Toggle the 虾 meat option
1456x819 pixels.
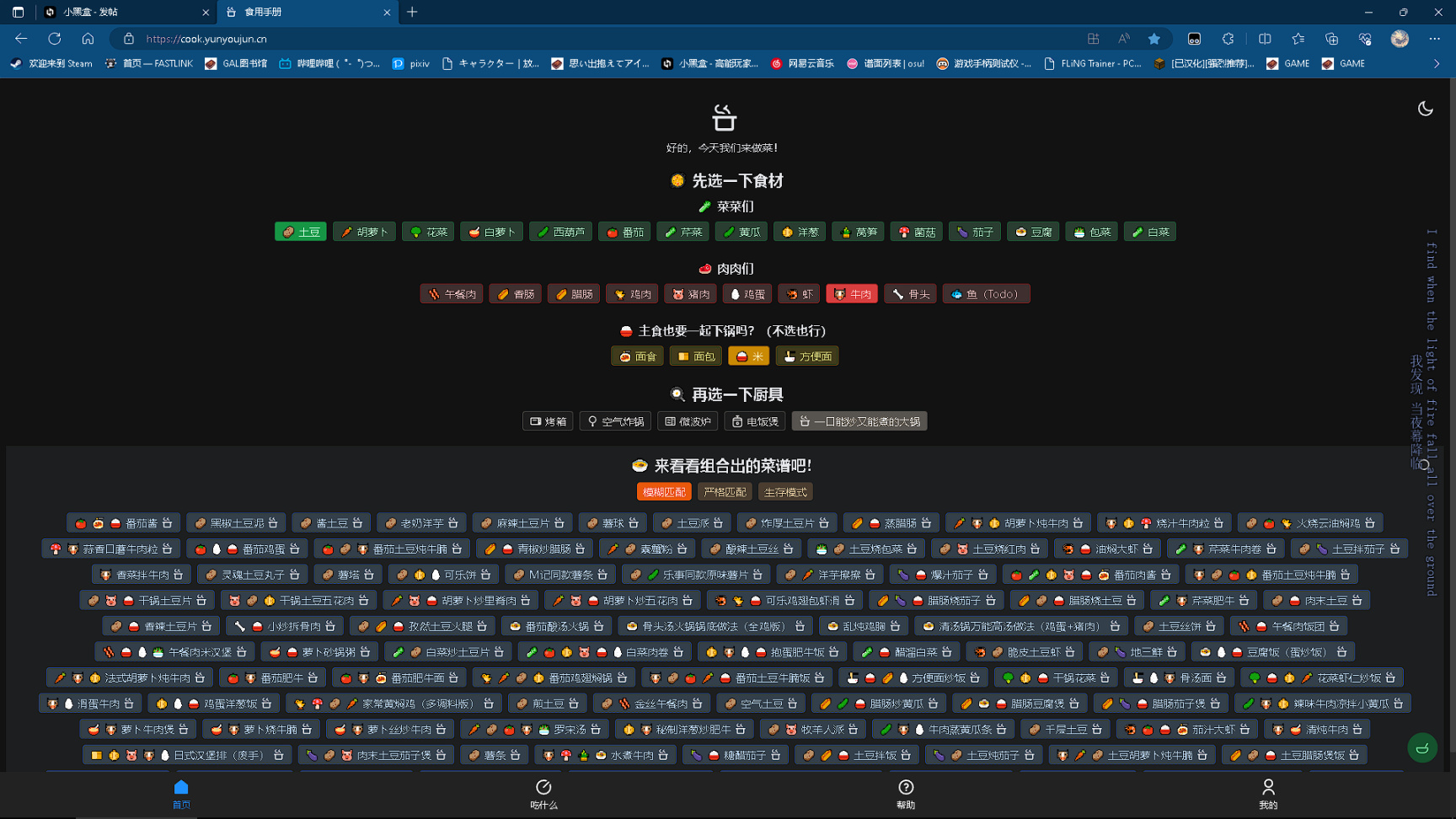(800, 294)
